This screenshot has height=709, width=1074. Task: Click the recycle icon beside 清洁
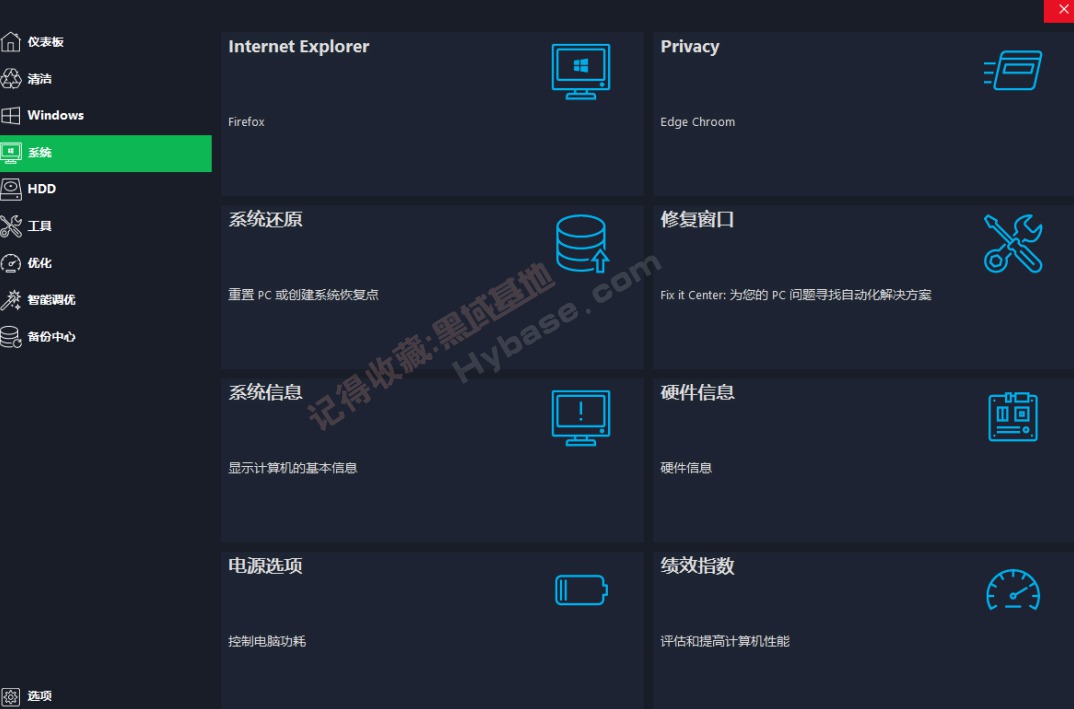tap(10, 79)
